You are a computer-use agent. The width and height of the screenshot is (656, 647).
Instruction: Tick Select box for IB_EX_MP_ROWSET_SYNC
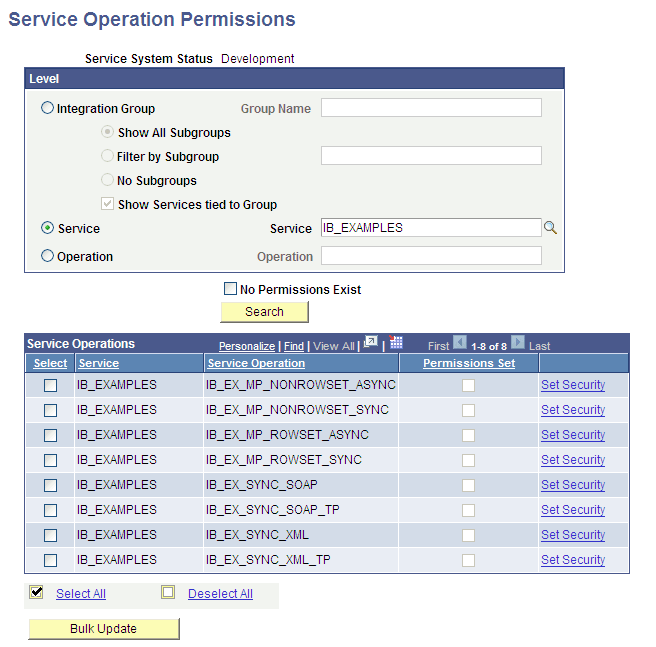click(51, 460)
